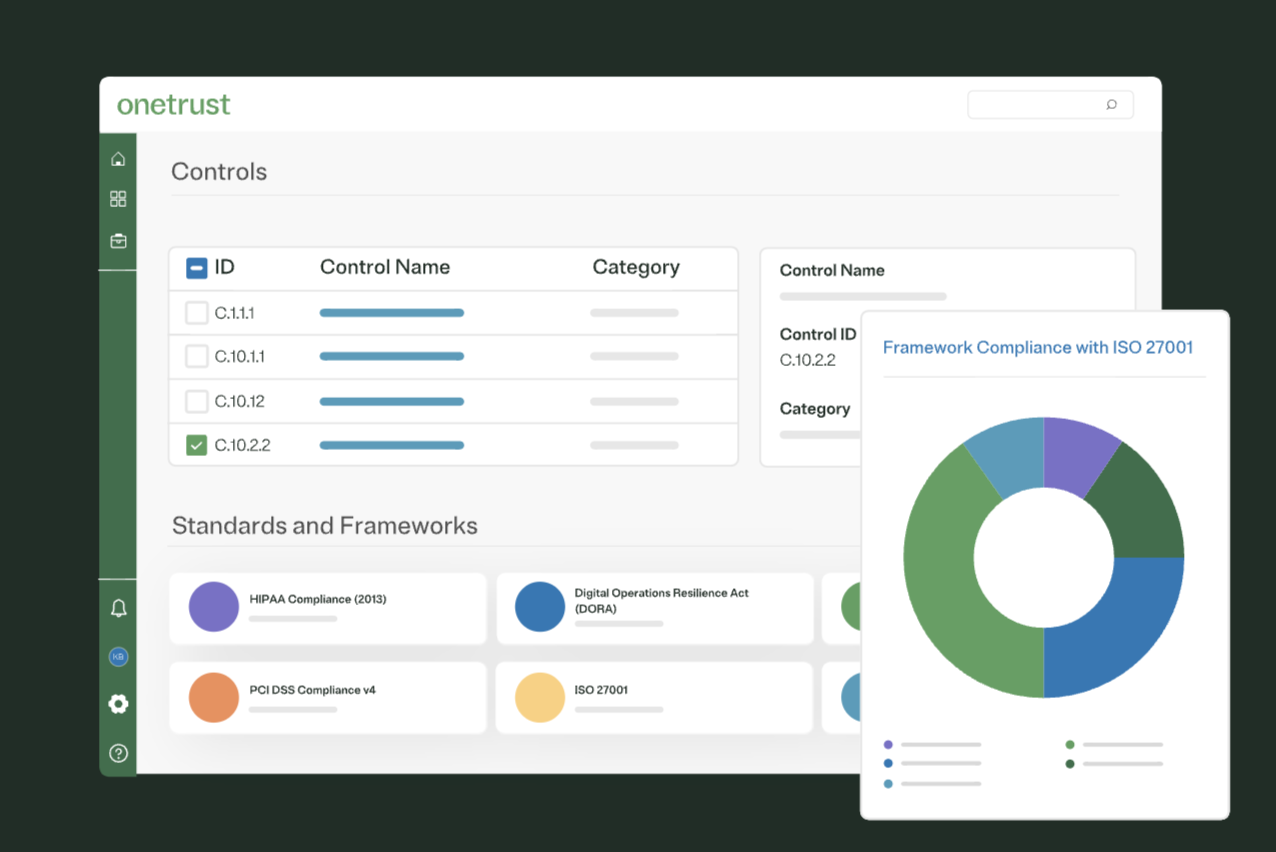The image size is (1276, 852).
Task: Open the PCI DSS Compliance v4 card
Action: click(328, 698)
